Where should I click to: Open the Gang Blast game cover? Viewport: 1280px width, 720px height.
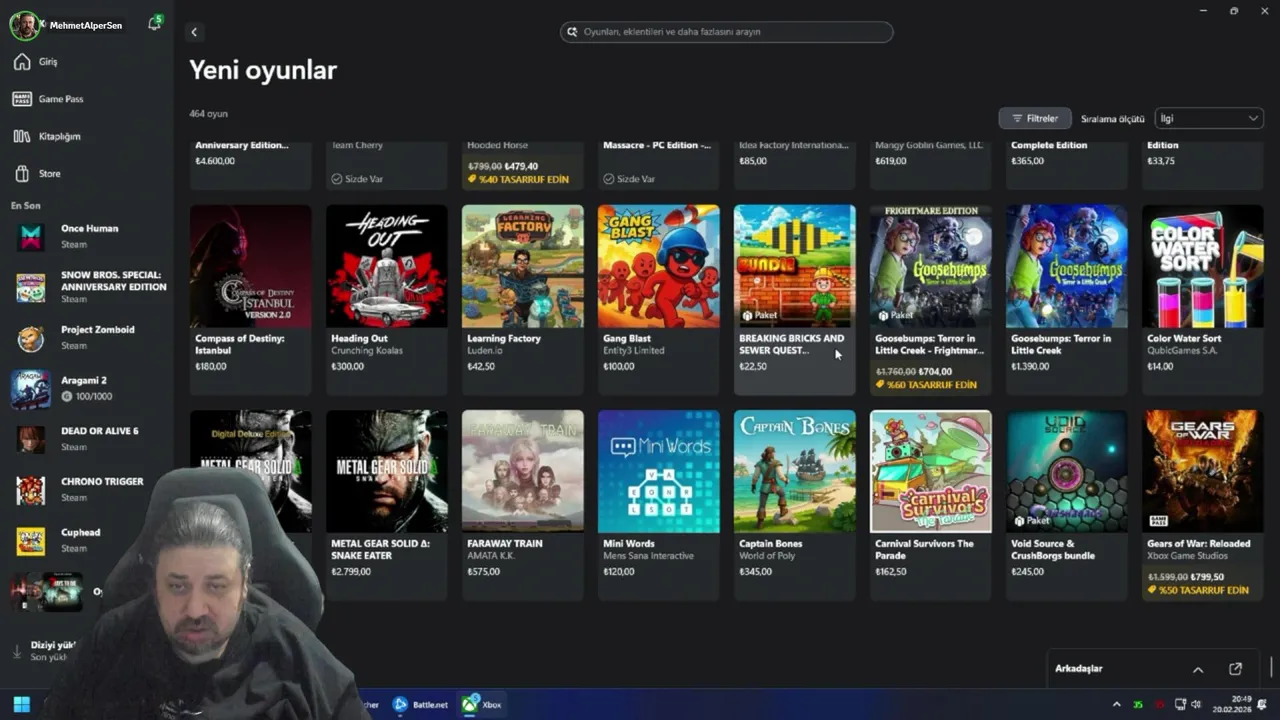[658, 266]
